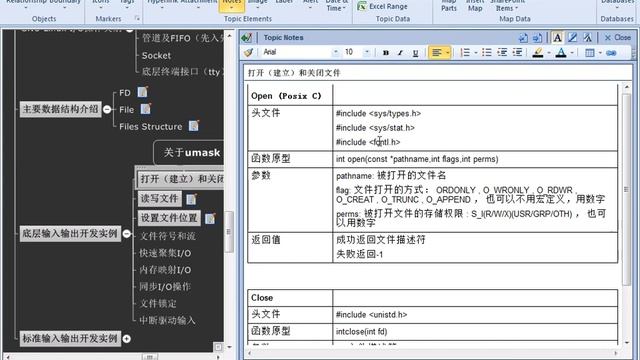Viewport: 640px width, 360px height.
Task: Open font color dropdown arrow
Action: [572, 53]
